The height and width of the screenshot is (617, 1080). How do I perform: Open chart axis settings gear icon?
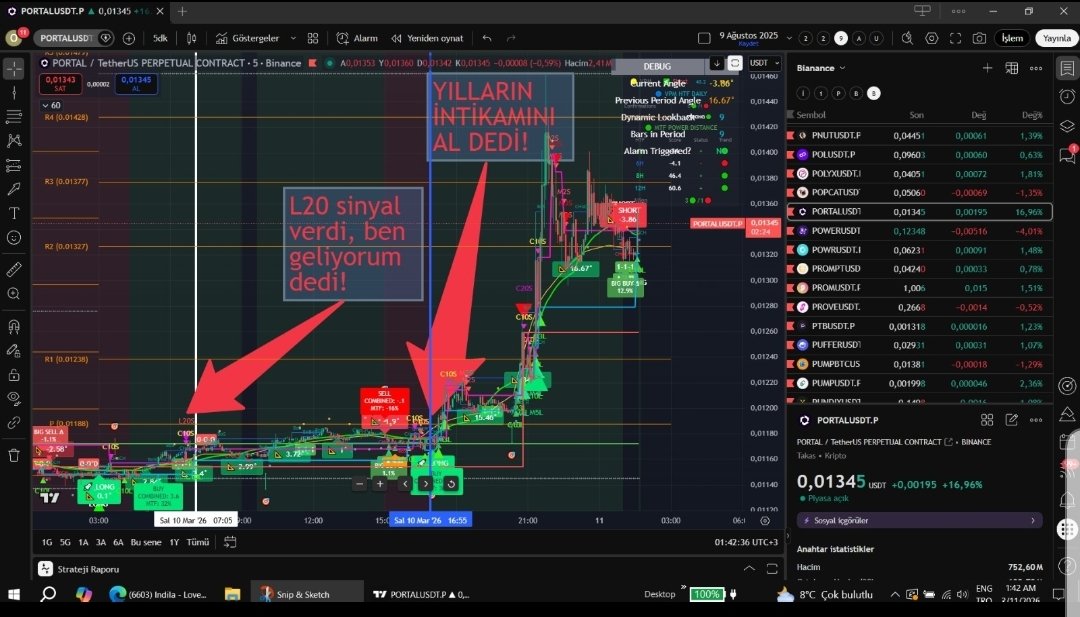tap(765, 521)
